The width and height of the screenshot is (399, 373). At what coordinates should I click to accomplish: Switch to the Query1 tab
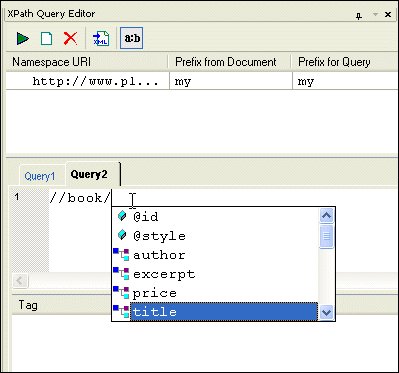(x=40, y=176)
